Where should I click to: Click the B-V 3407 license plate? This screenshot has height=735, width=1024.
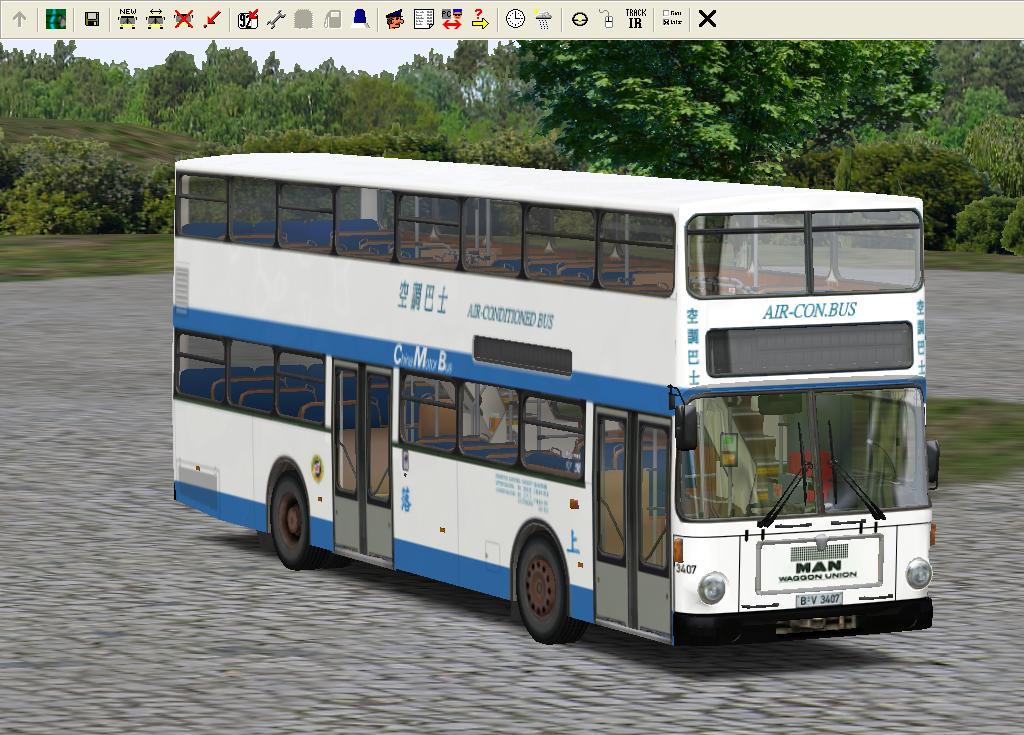pyautogui.click(x=820, y=599)
